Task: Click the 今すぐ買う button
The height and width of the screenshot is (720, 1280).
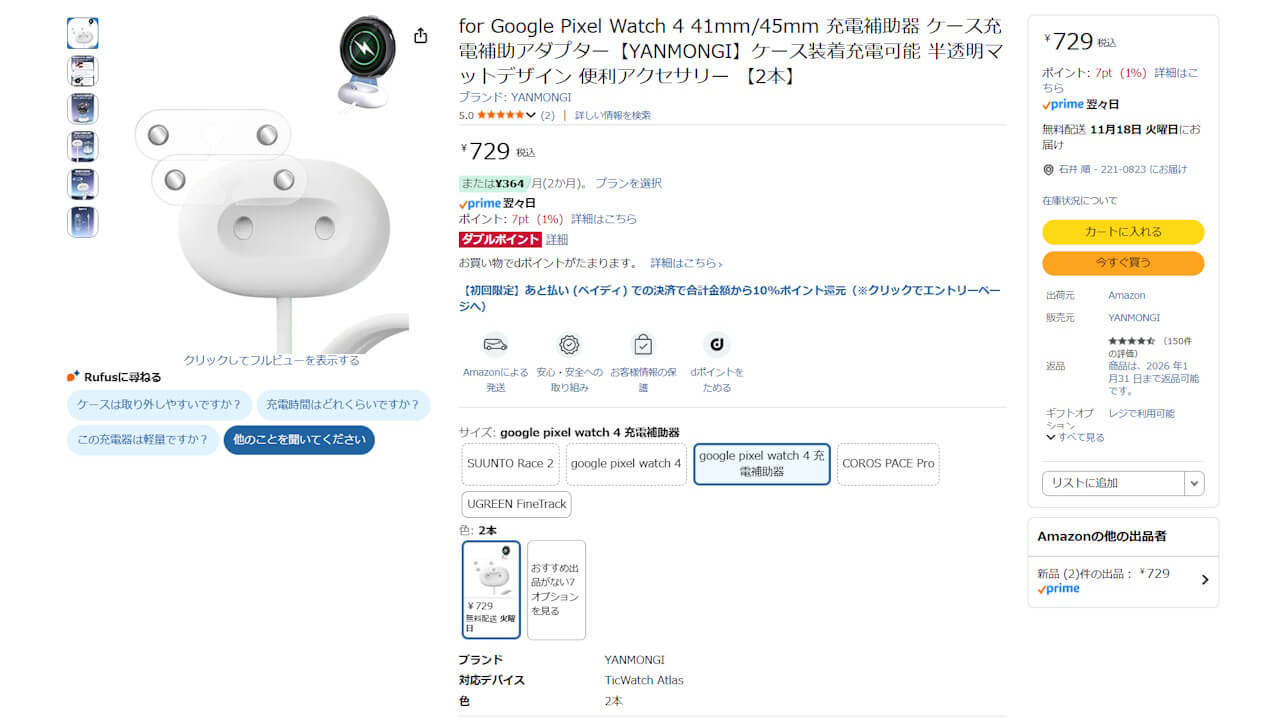Action: (1122, 263)
